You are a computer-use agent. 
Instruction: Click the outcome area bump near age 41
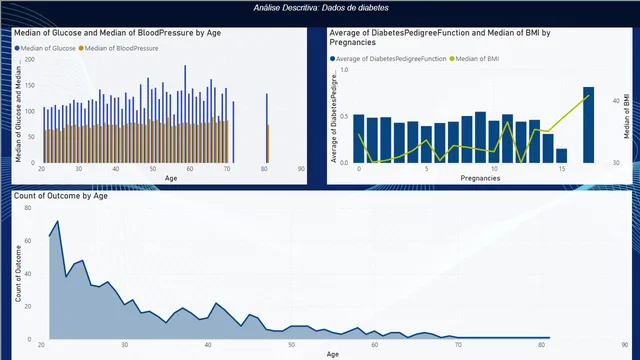(216, 303)
